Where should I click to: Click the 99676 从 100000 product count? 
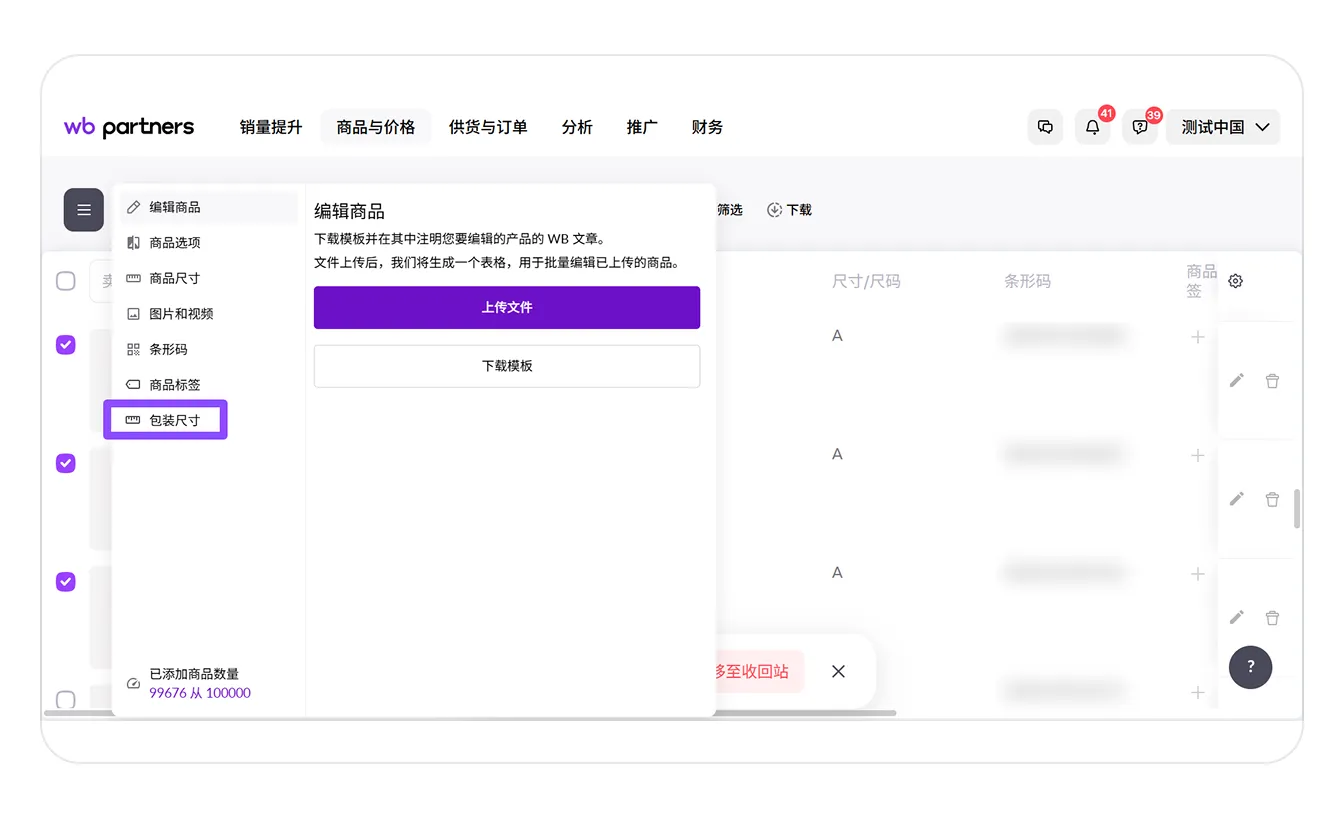point(200,693)
